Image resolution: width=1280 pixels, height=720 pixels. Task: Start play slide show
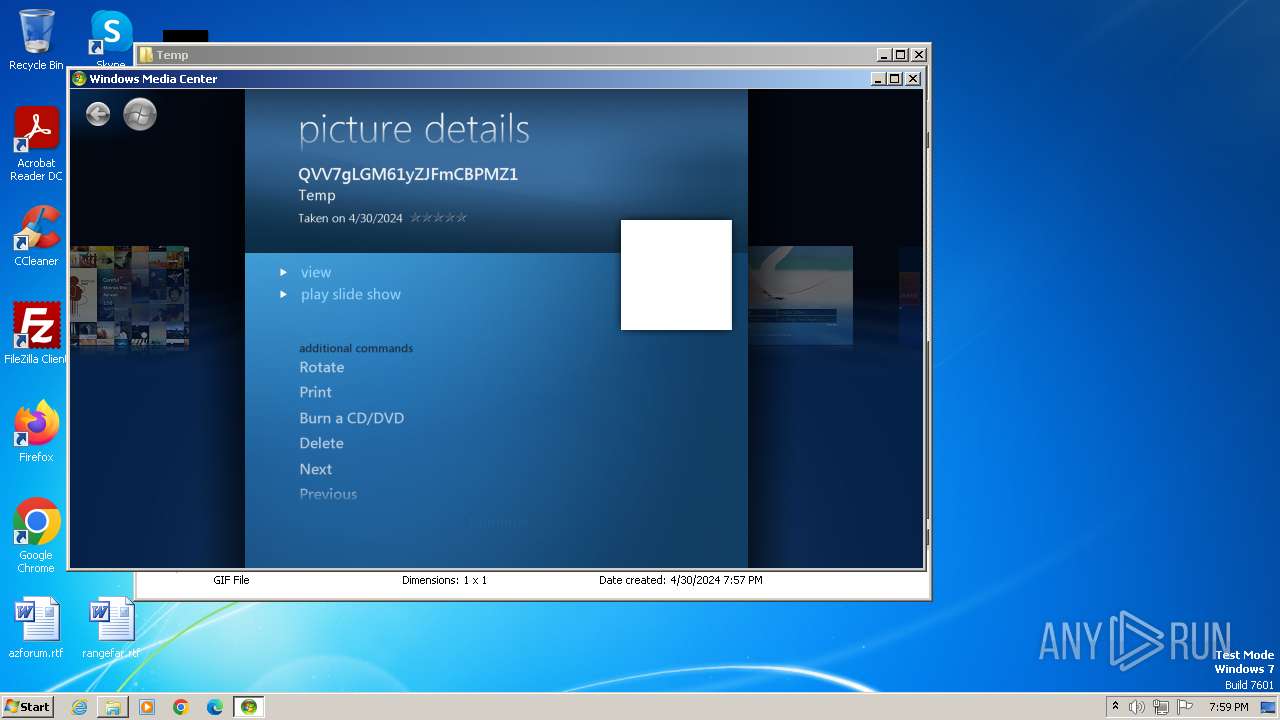(x=351, y=294)
